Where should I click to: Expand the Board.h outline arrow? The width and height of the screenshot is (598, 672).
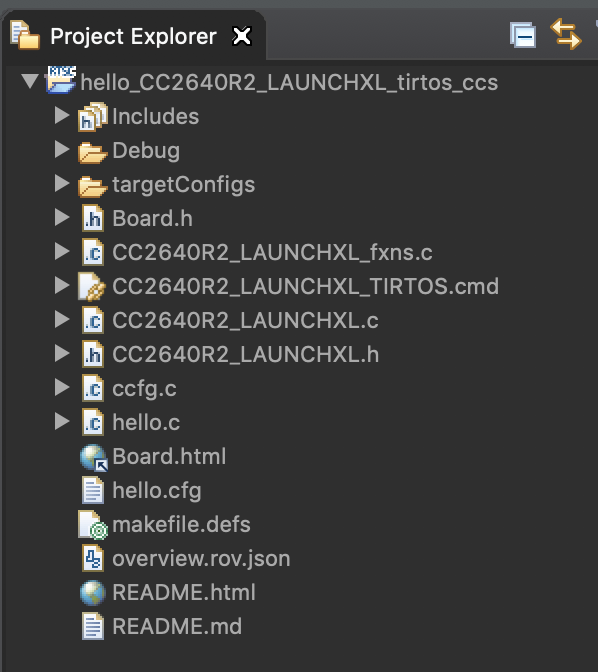coord(62,218)
